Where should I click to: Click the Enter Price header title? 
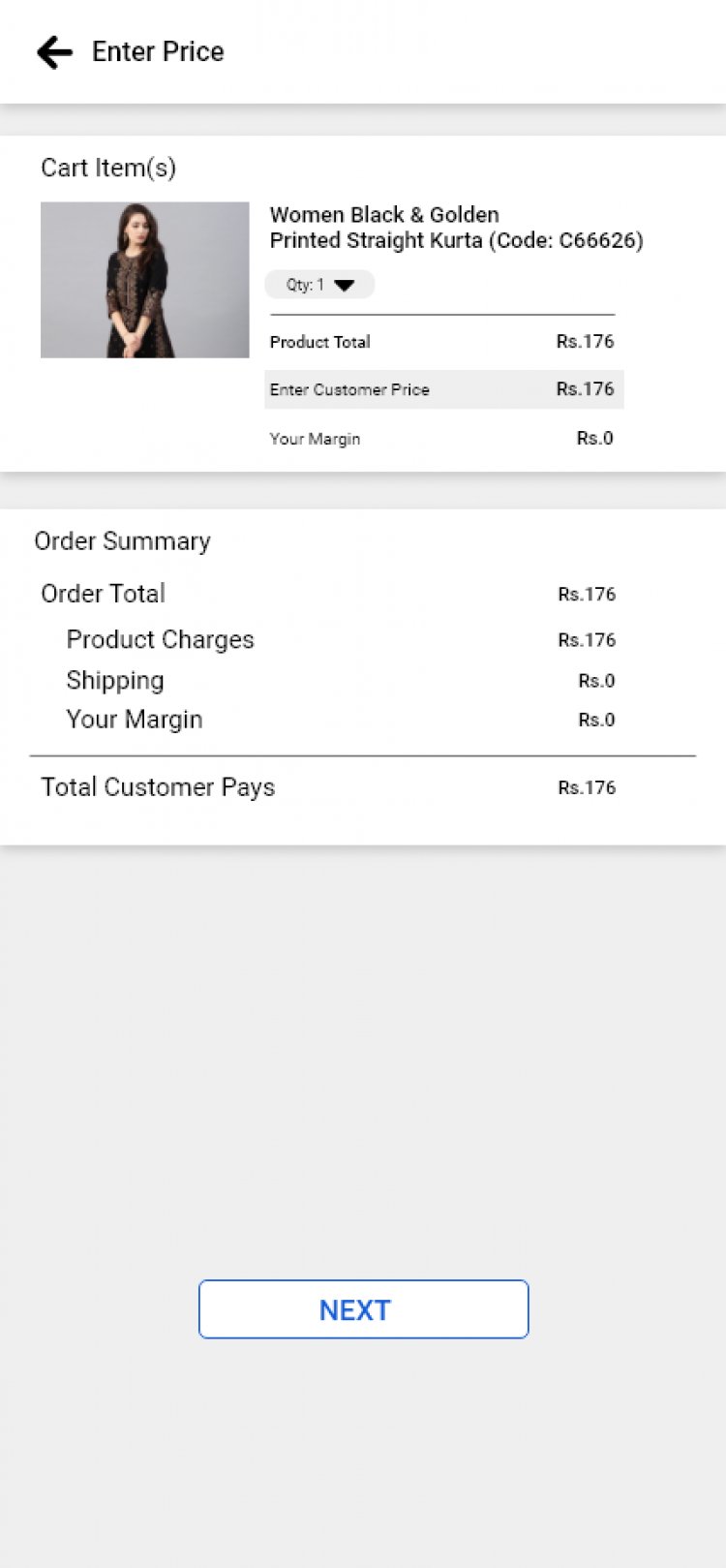pos(158,52)
